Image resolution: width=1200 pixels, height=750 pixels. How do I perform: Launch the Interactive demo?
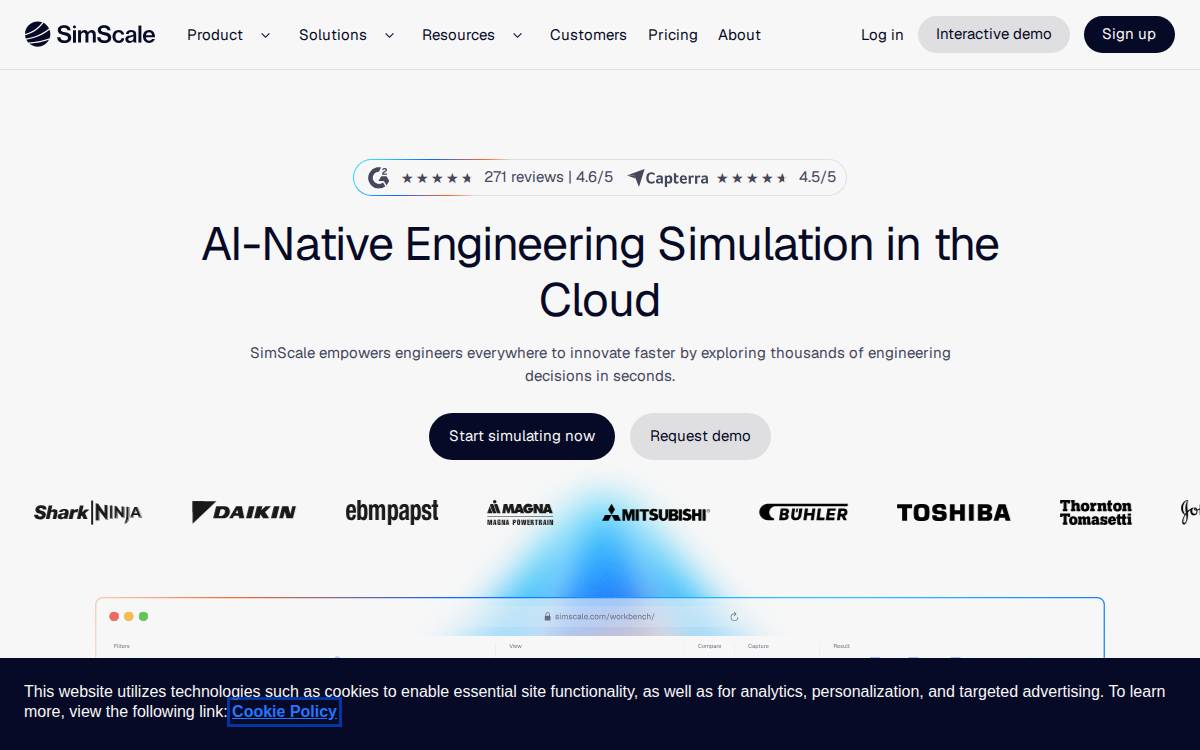(994, 34)
